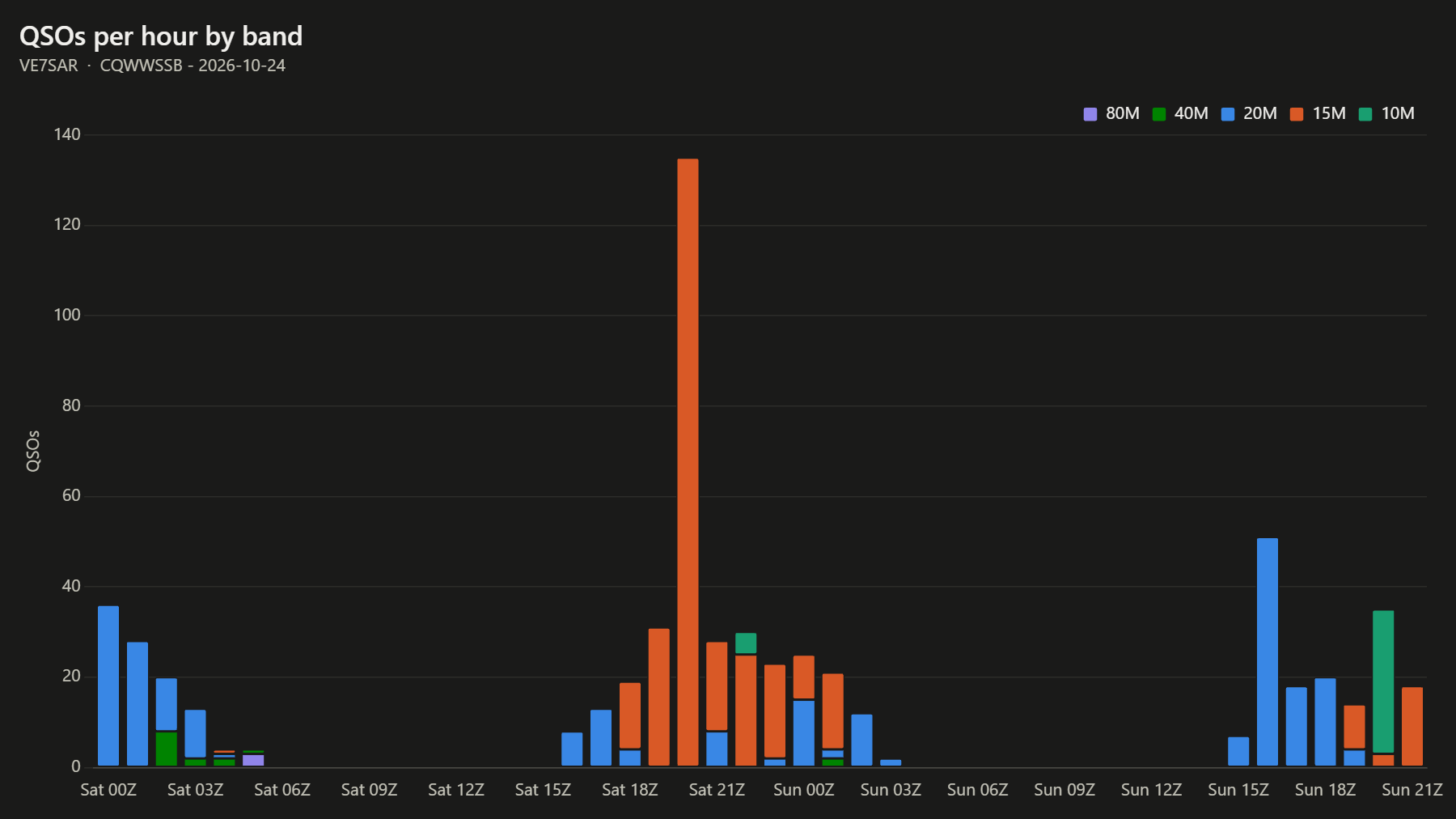Viewport: 1456px width, 819px height.
Task: Toggle the 20M legend label
Action: click(x=1260, y=114)
